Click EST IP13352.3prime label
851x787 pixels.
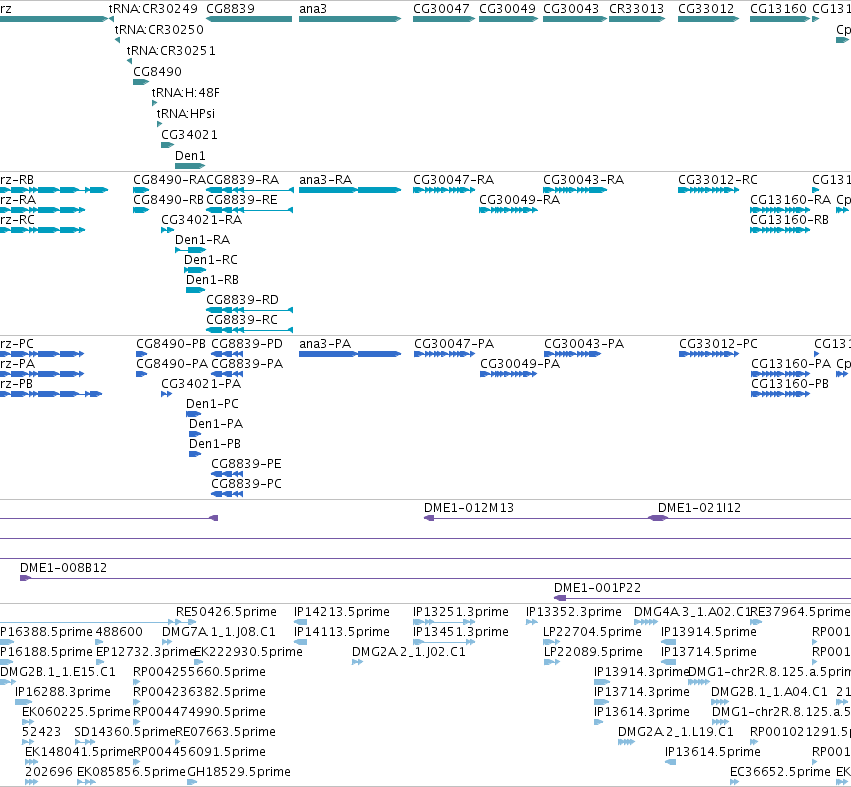coord(574,612)
